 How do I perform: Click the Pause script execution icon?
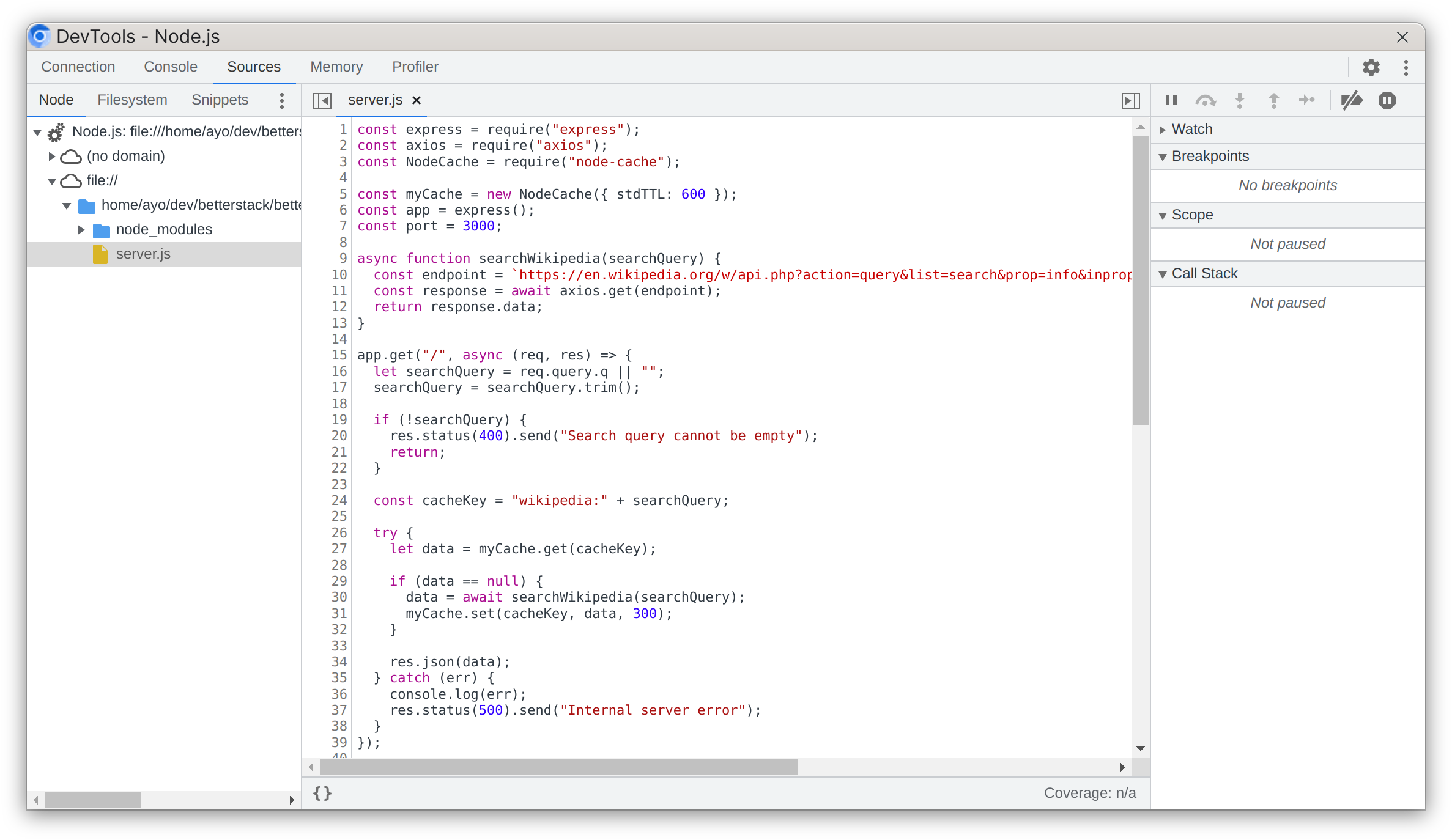tap(1170, 100)
